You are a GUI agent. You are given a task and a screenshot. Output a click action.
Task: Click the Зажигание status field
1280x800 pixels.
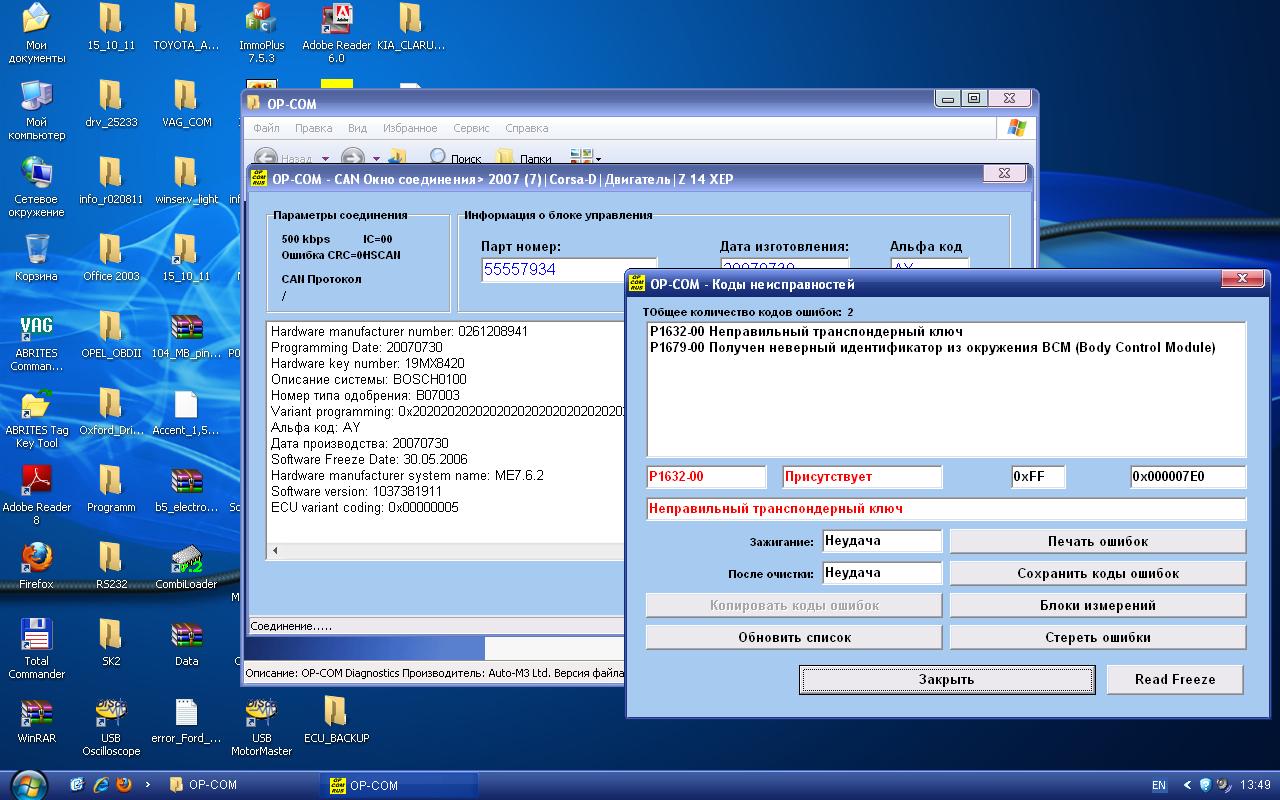tap(882, 541)
